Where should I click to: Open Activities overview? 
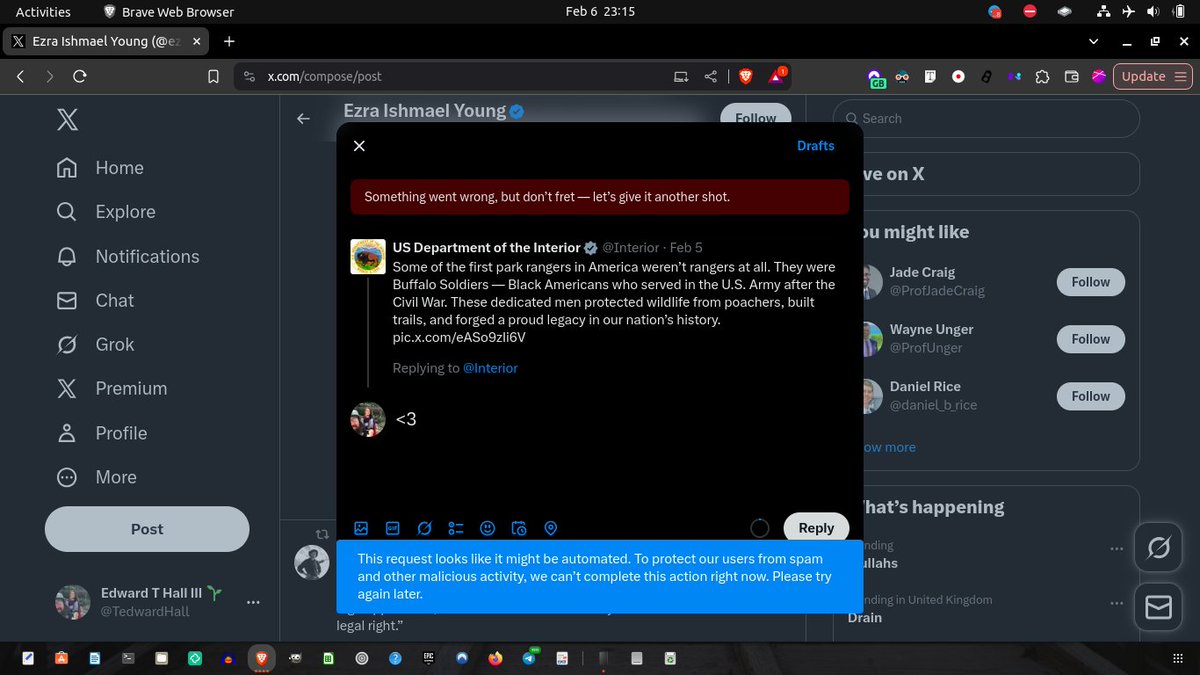point(43,12)
